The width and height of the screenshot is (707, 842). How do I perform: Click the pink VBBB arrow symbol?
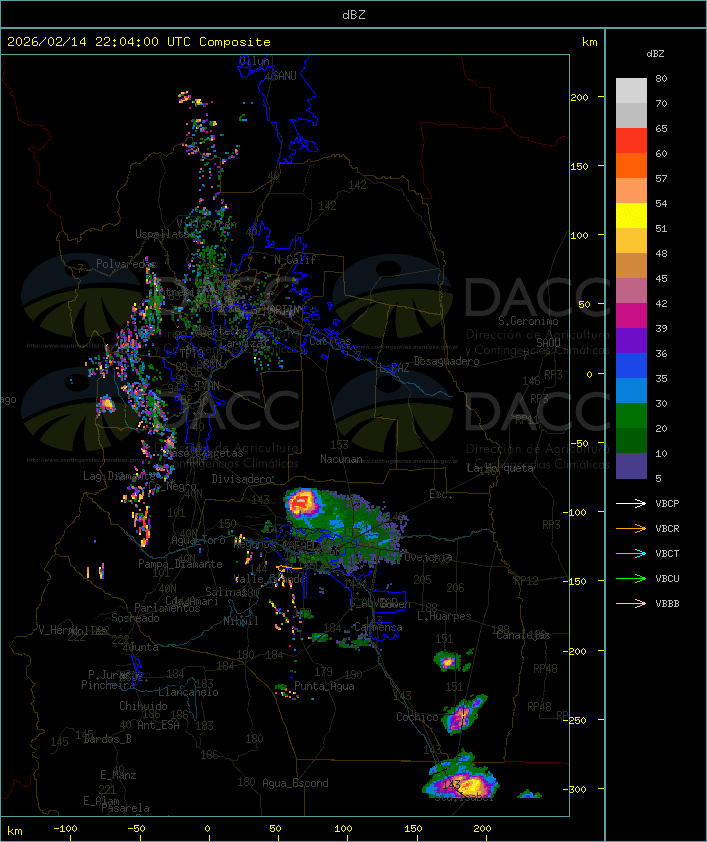[631, 604]
